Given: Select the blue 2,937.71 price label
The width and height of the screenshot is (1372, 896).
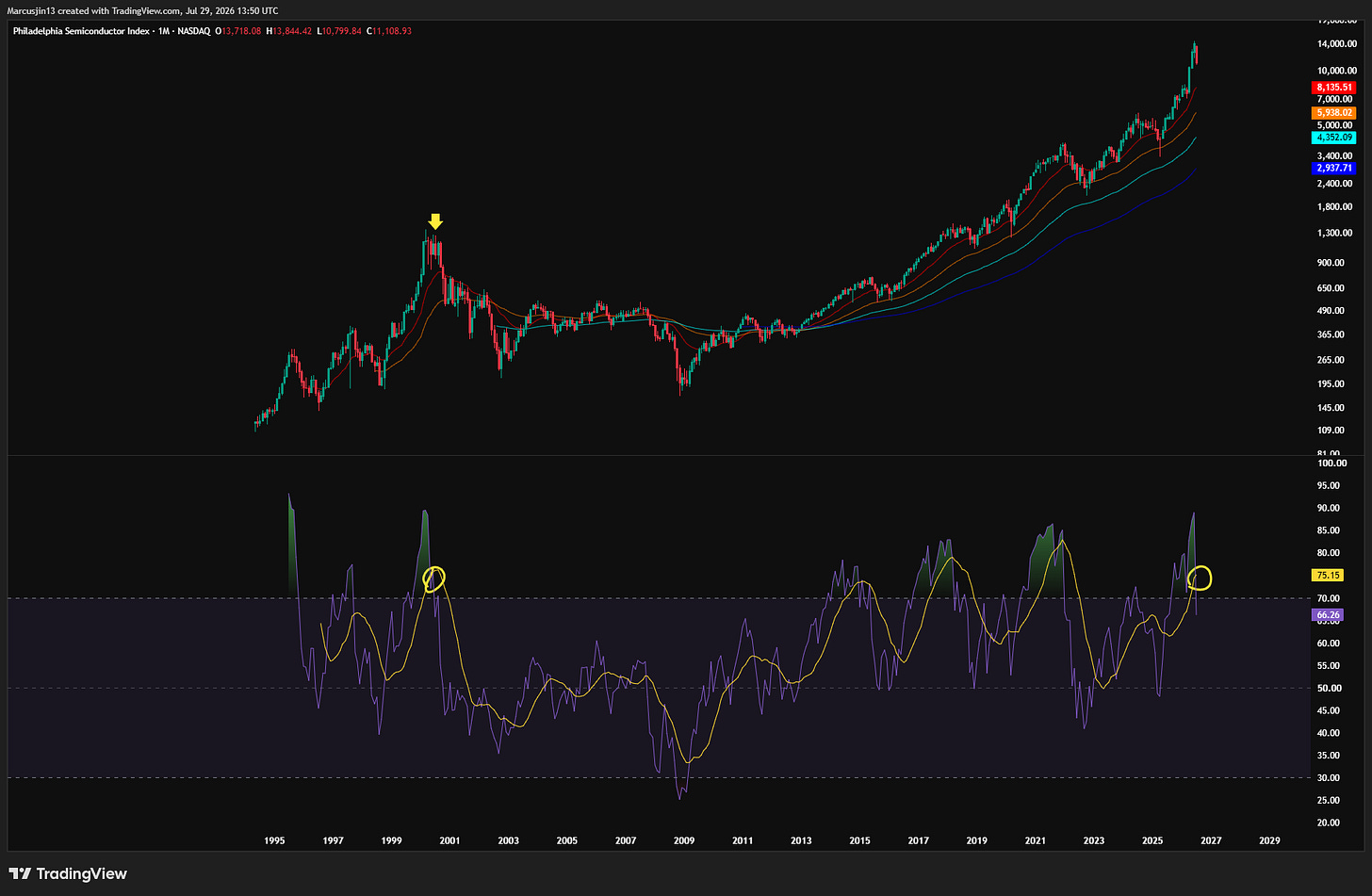Looking at the screenshot, I should click(x=1334, y=168).
